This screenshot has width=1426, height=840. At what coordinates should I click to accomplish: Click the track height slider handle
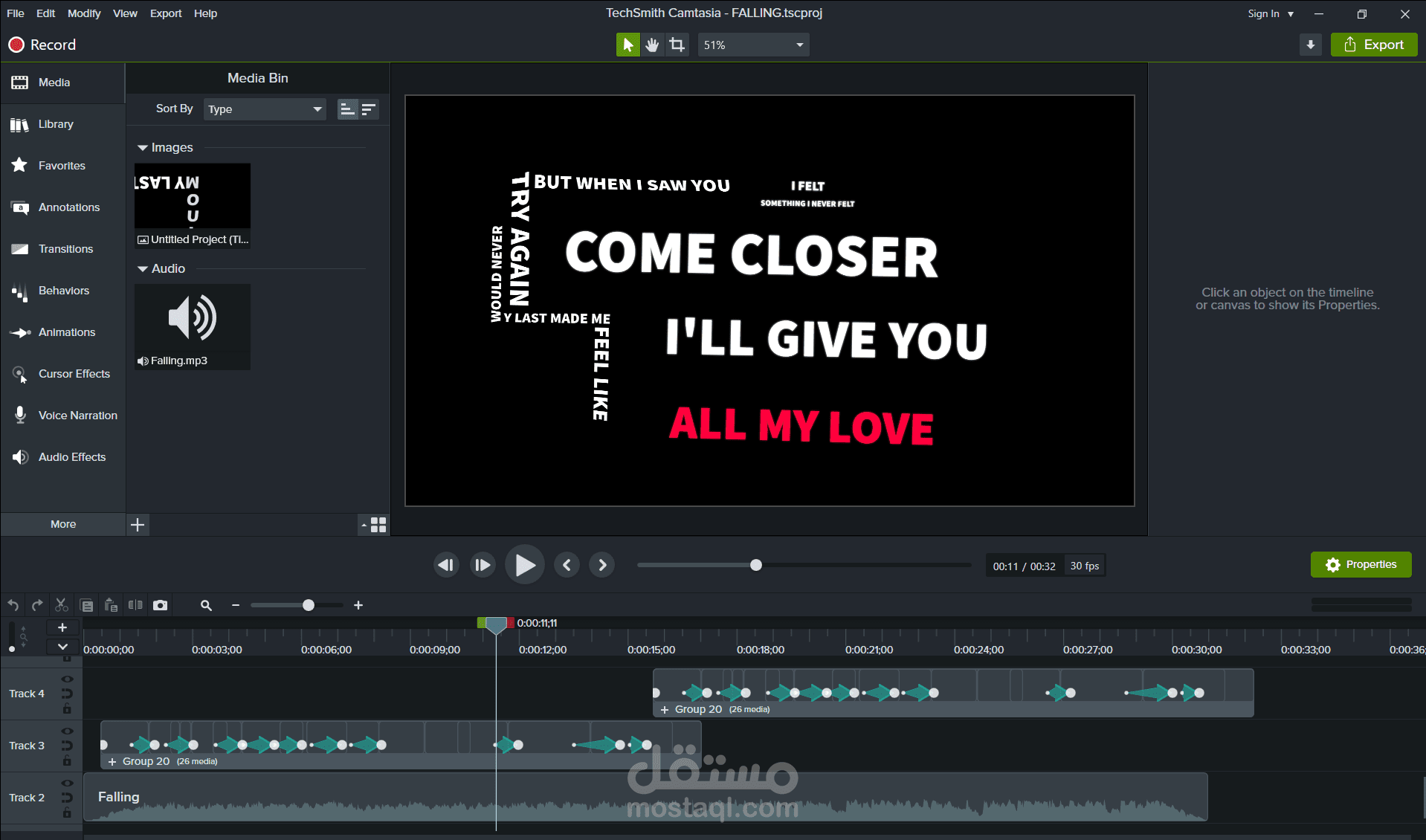coord(12,649)
